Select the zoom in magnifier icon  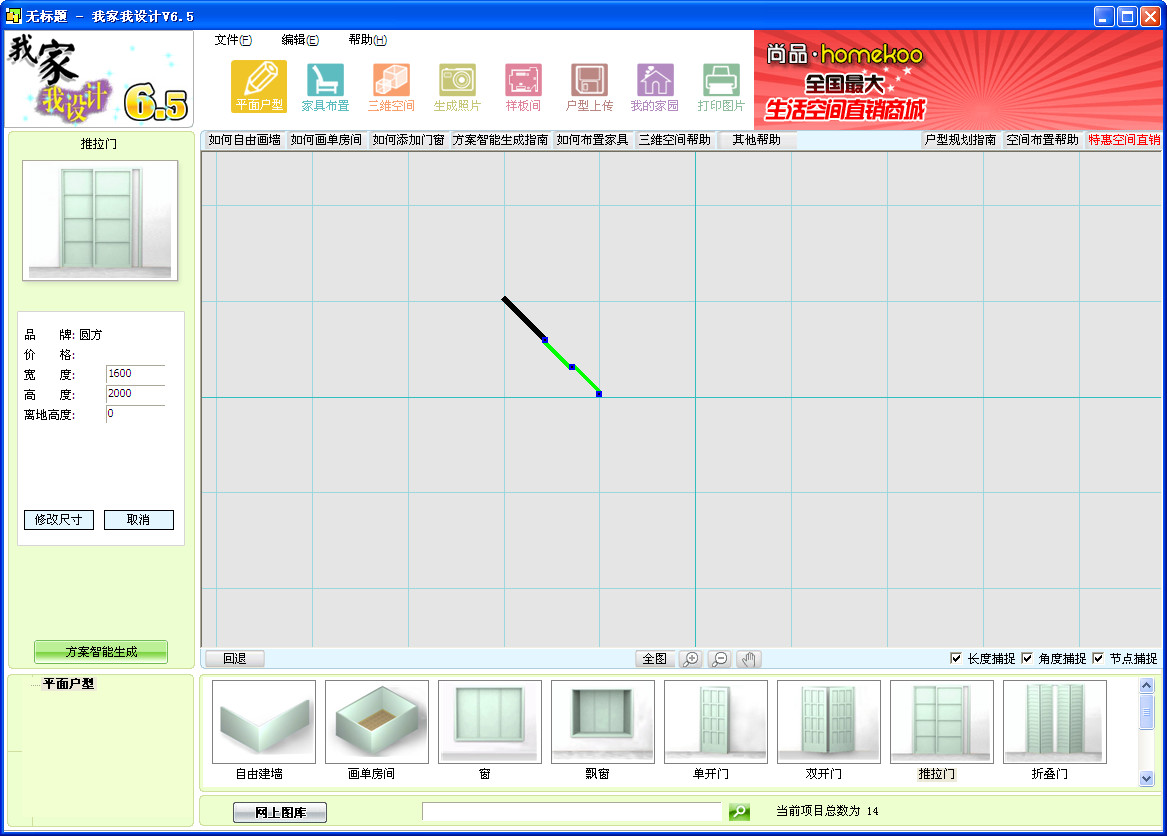tap(690, 658)
